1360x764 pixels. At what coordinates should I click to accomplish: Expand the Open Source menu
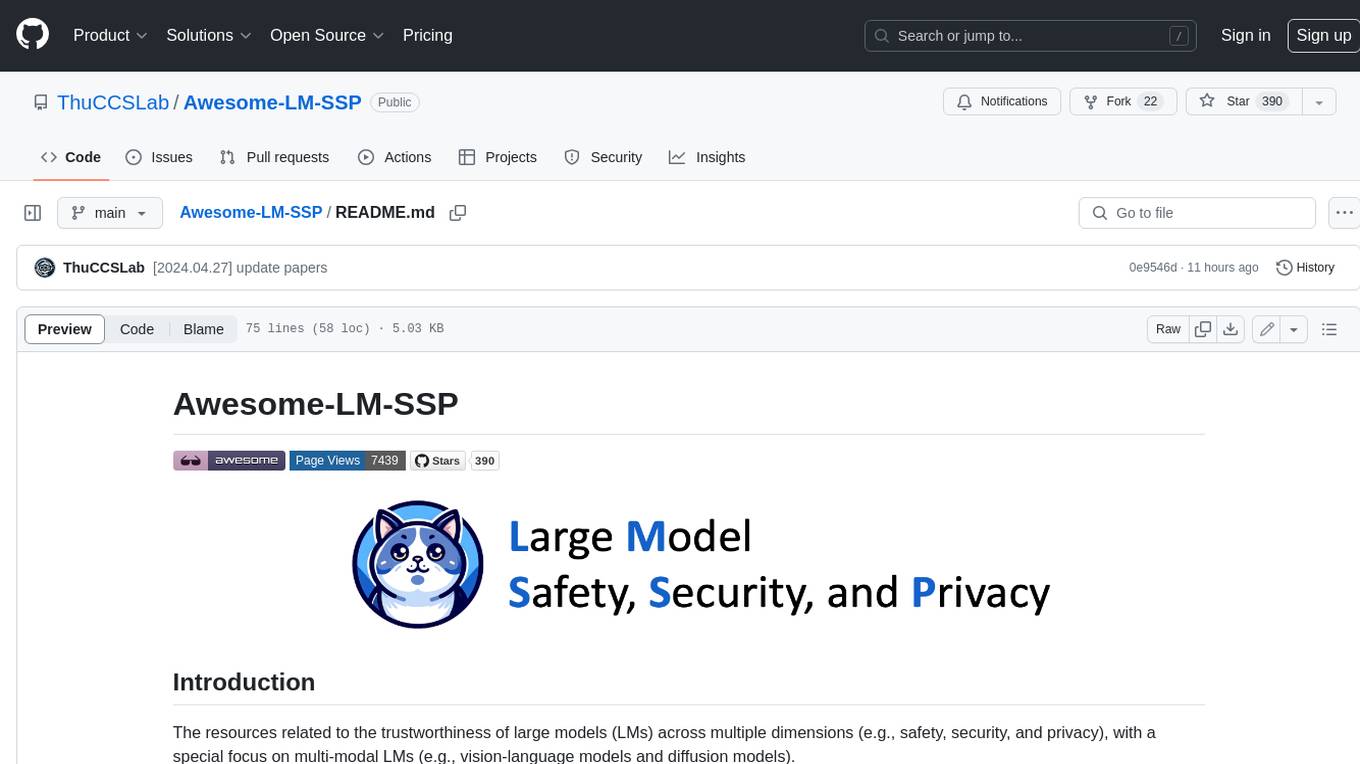[x=327, y=35]
